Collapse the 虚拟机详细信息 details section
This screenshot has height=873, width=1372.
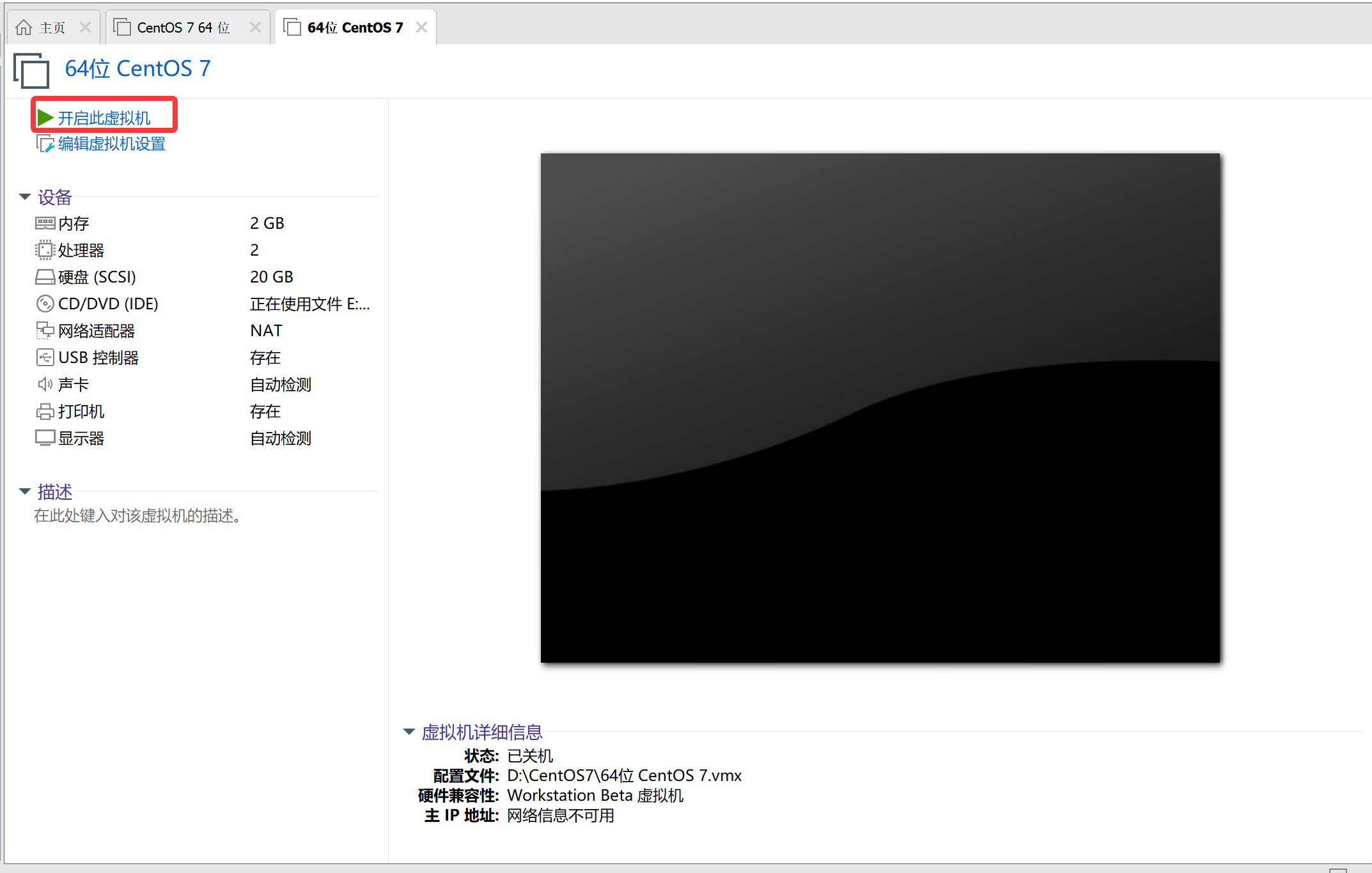pos(409,731)
